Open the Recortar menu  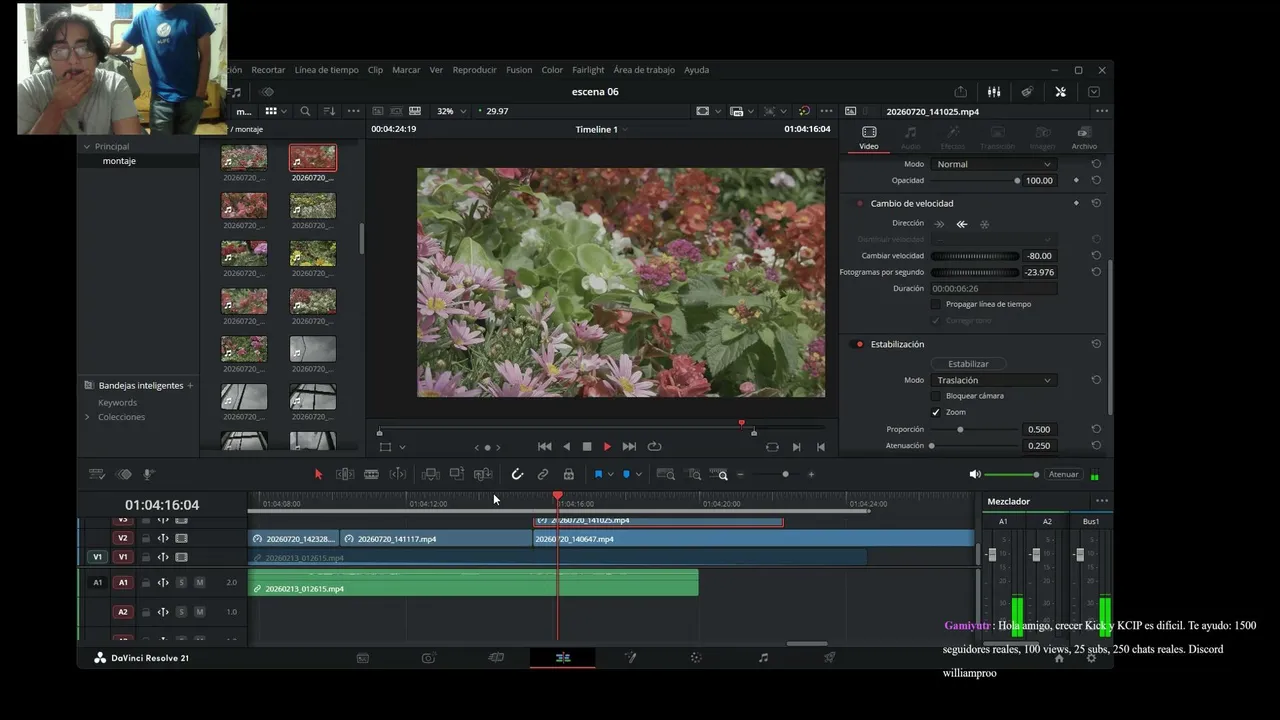click(x=268, y=70)
